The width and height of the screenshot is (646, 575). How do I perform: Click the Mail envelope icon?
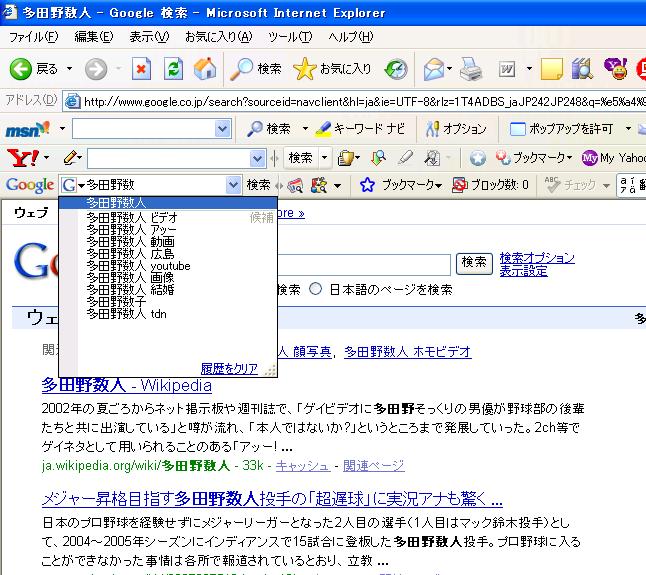tap(434, 69)
